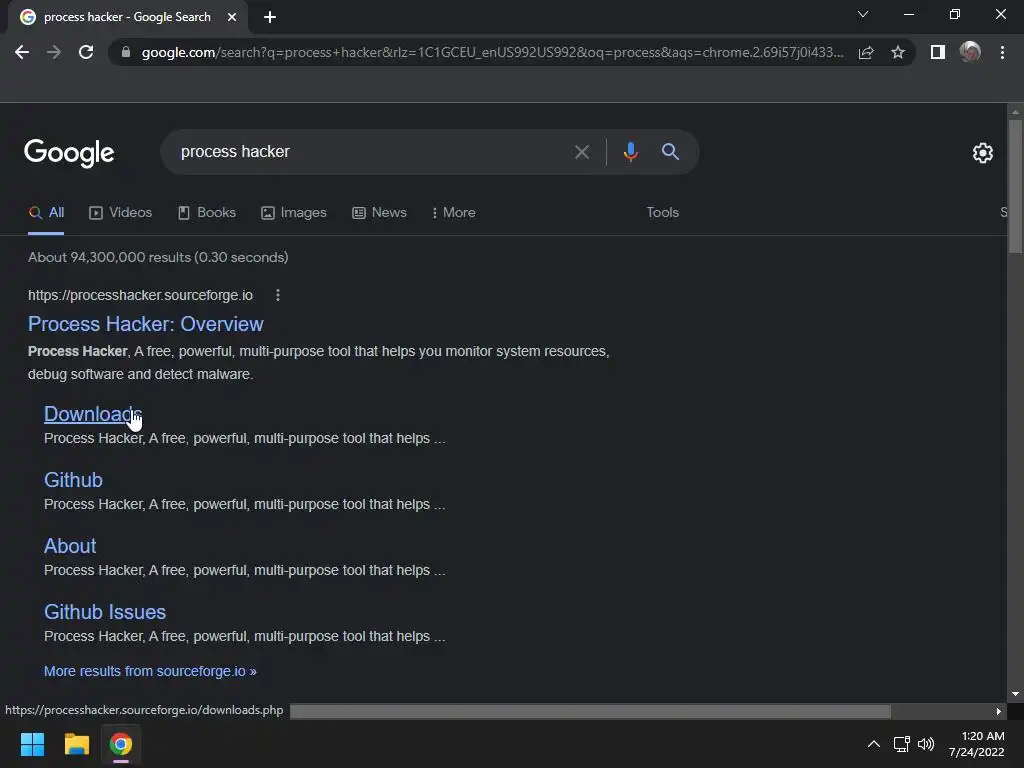
Task: Click the volume speaker icon in tray
Action: tap(926, 744)
